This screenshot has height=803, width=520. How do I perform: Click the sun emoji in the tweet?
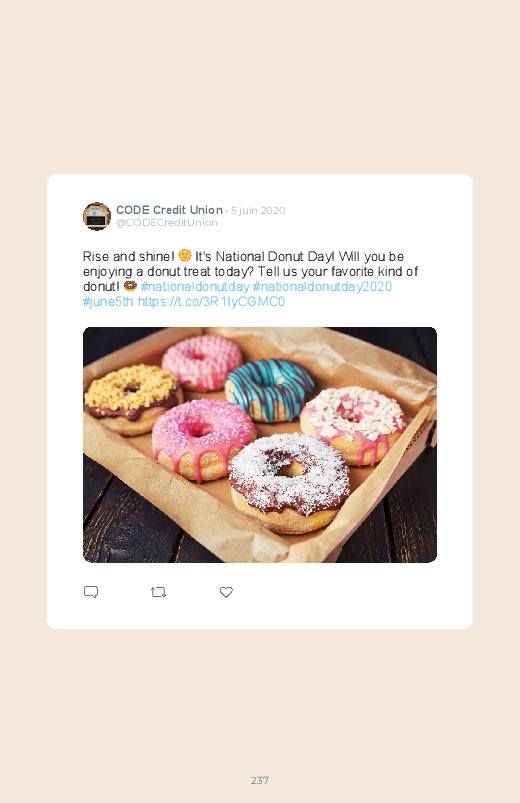(x=185, y=255)
